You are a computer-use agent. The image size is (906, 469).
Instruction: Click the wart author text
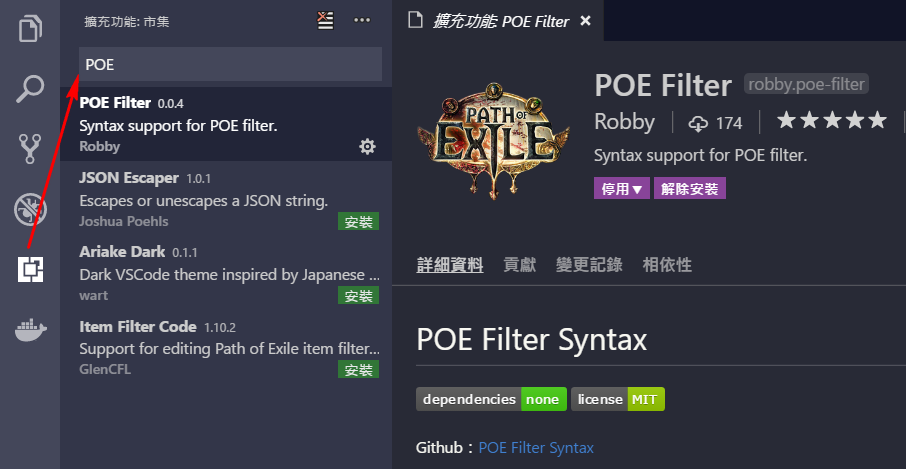pos(94,295)
